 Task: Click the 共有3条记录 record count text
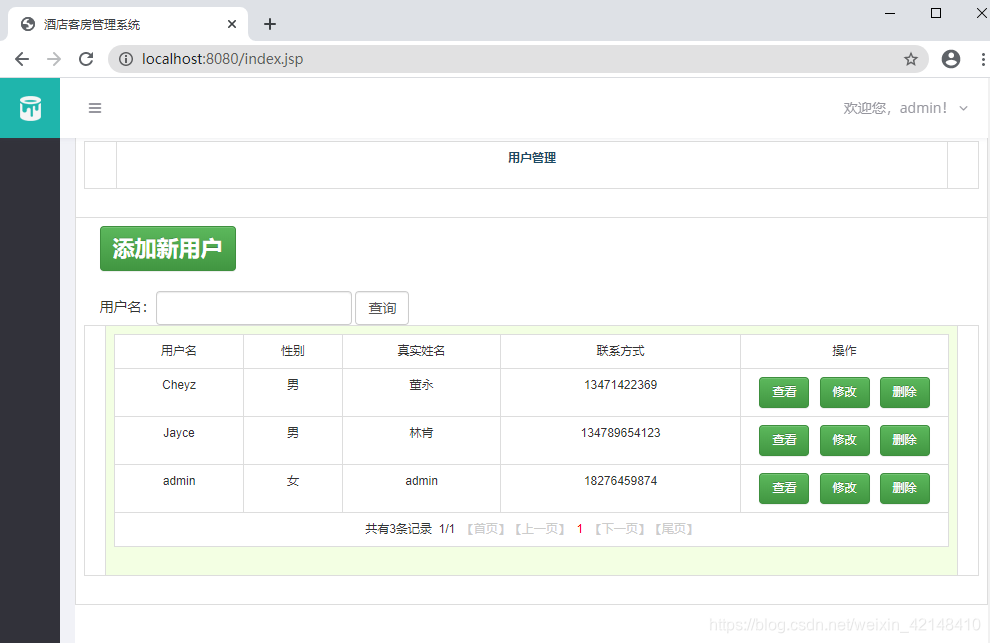[x=398, y=529]
